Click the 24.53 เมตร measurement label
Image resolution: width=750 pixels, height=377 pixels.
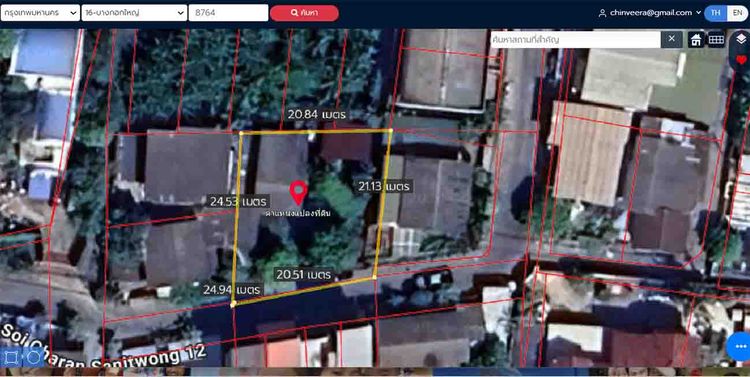coord(239,201)
